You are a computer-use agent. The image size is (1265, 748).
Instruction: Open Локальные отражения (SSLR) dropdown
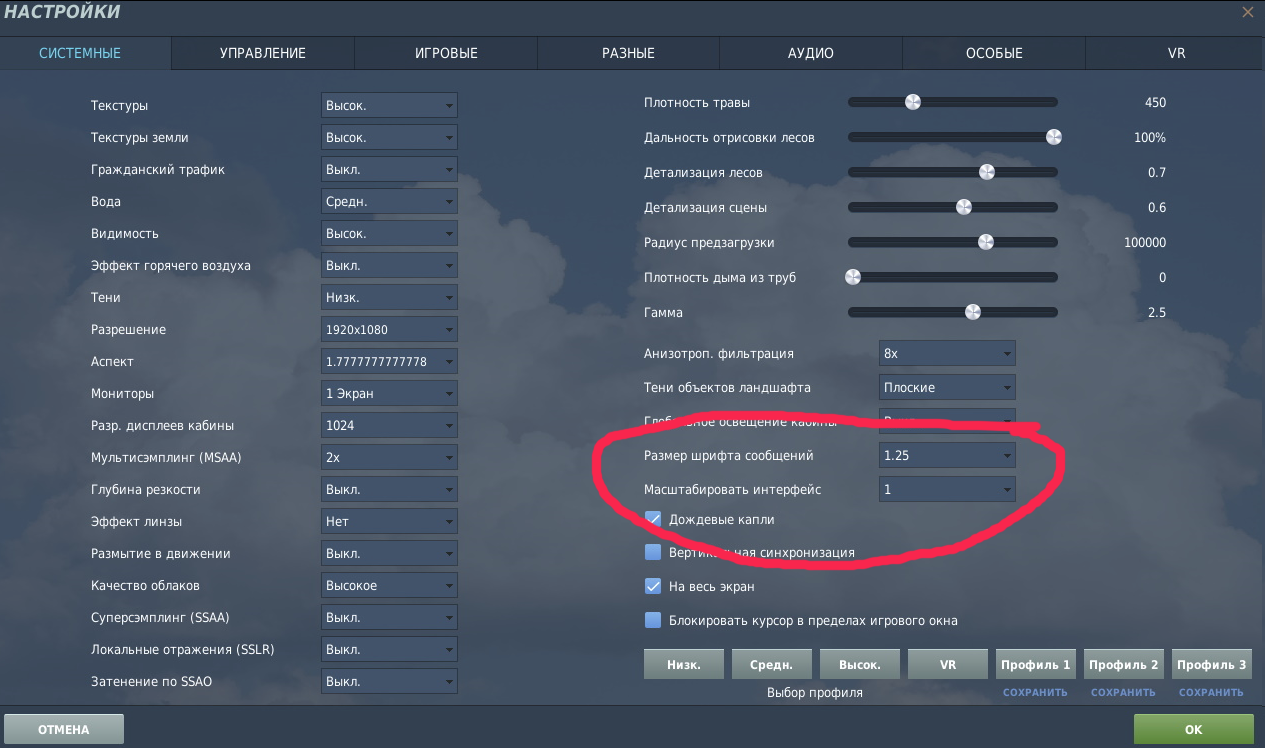(x=389, y=650)
